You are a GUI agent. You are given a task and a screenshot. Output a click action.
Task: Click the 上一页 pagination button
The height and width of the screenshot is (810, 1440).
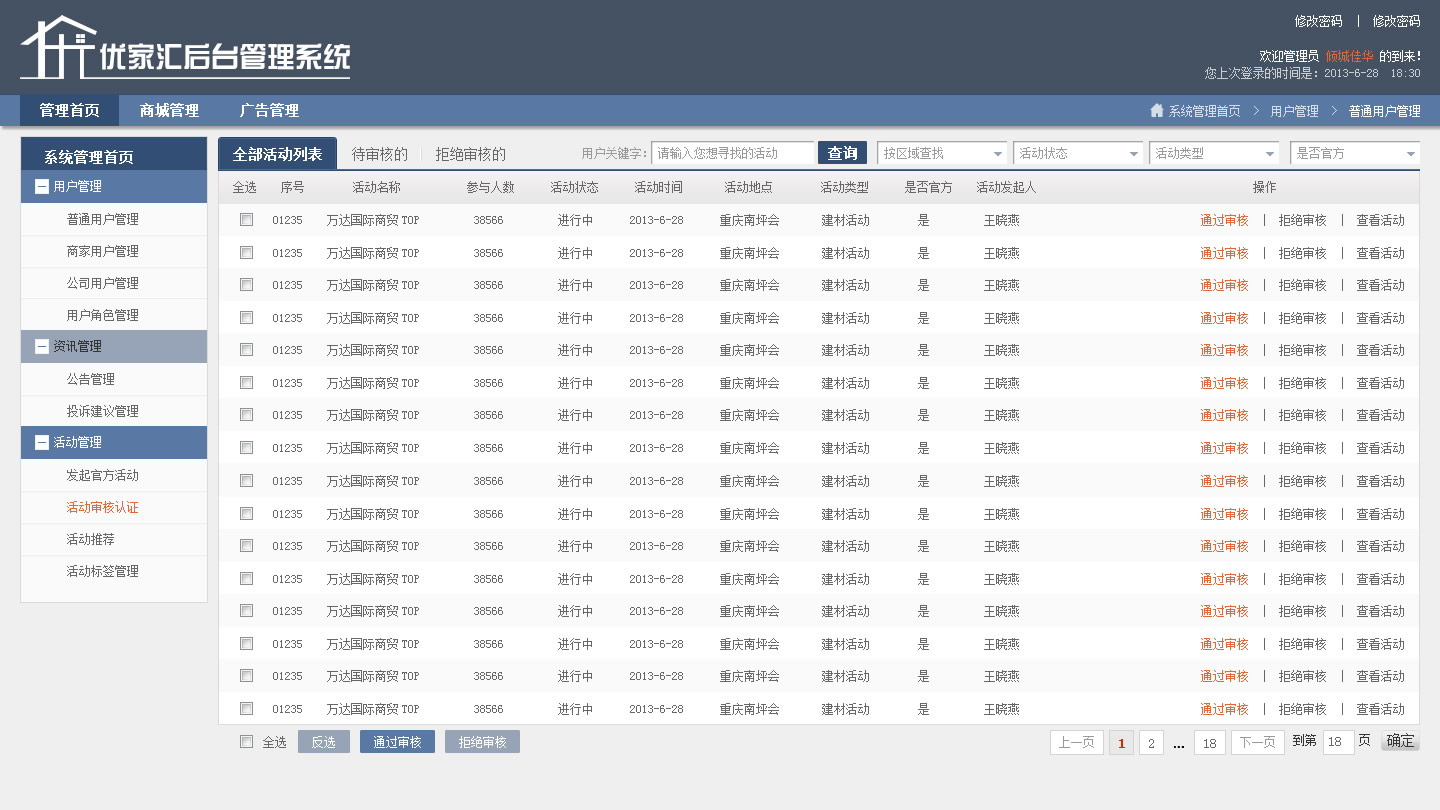tap(1077, 743)
